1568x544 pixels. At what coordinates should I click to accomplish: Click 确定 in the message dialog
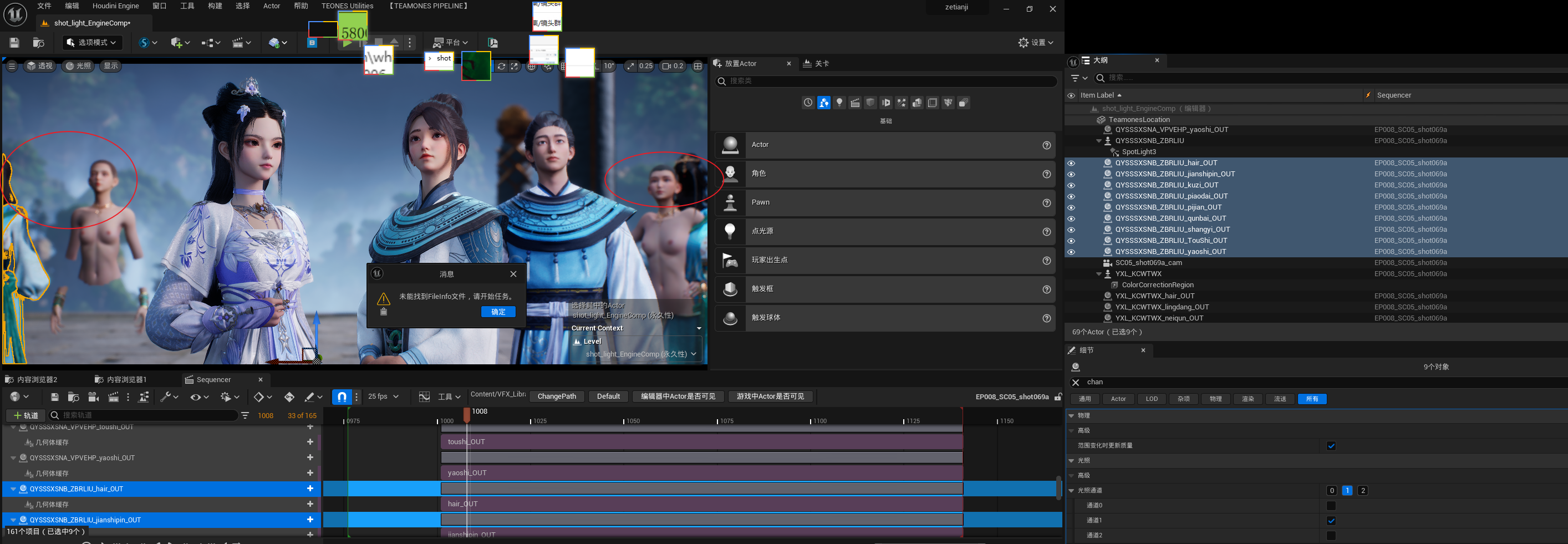coord(498,312)
